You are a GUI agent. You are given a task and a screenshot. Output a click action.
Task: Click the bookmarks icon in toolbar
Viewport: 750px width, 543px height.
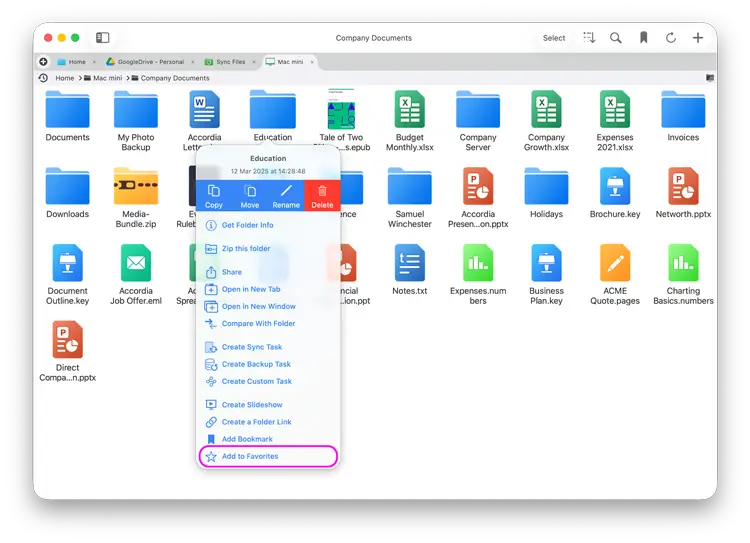(643, 38)
